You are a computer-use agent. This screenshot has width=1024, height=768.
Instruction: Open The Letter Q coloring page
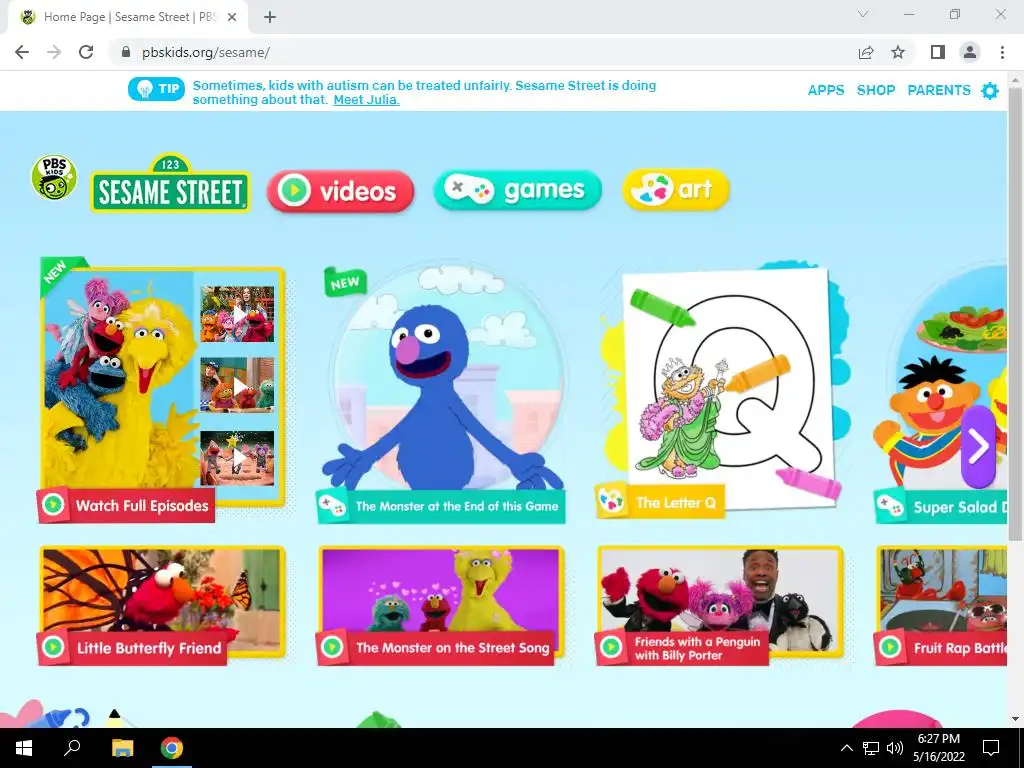pyautogui.click(x=722, y=392)
